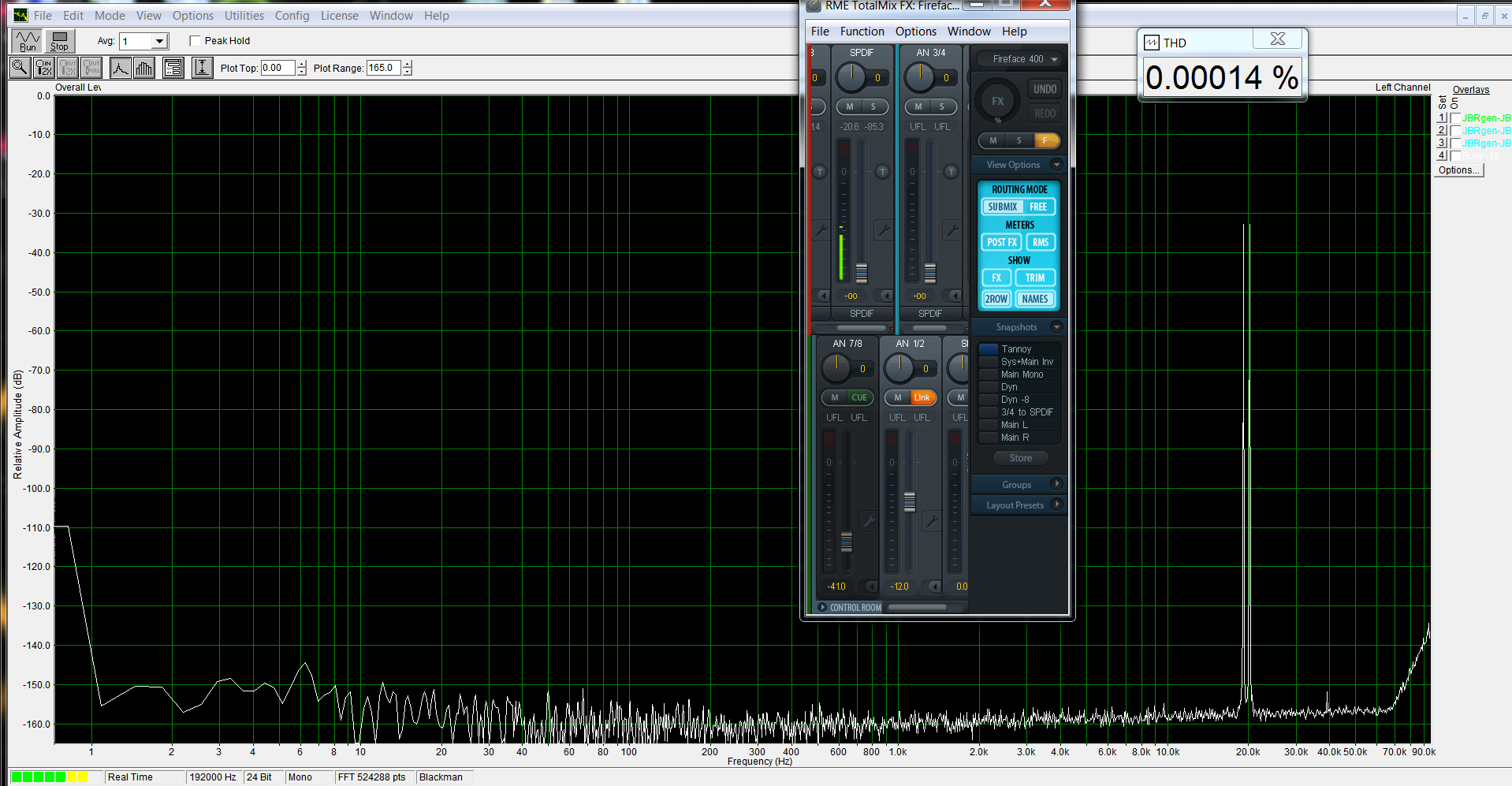Click the AN 1/2 channel fader

[910, 501]
